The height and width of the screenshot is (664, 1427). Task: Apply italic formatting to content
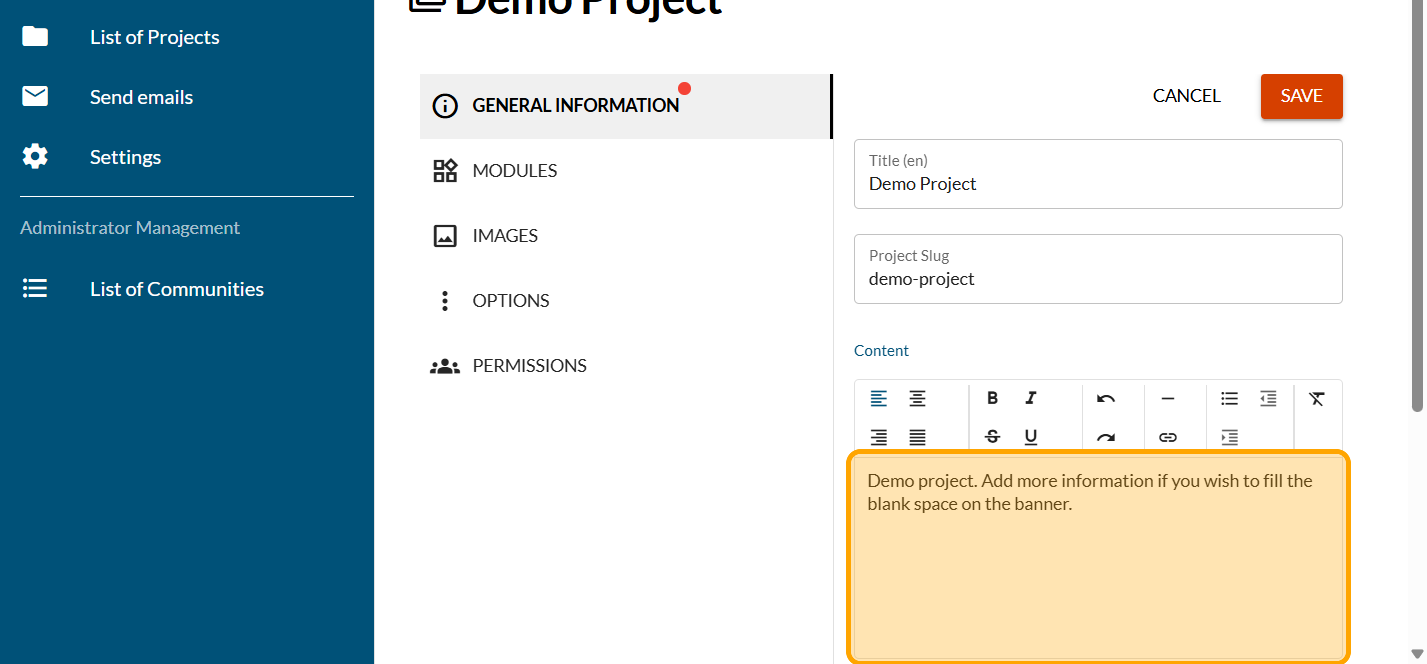tap(1031, 398)
